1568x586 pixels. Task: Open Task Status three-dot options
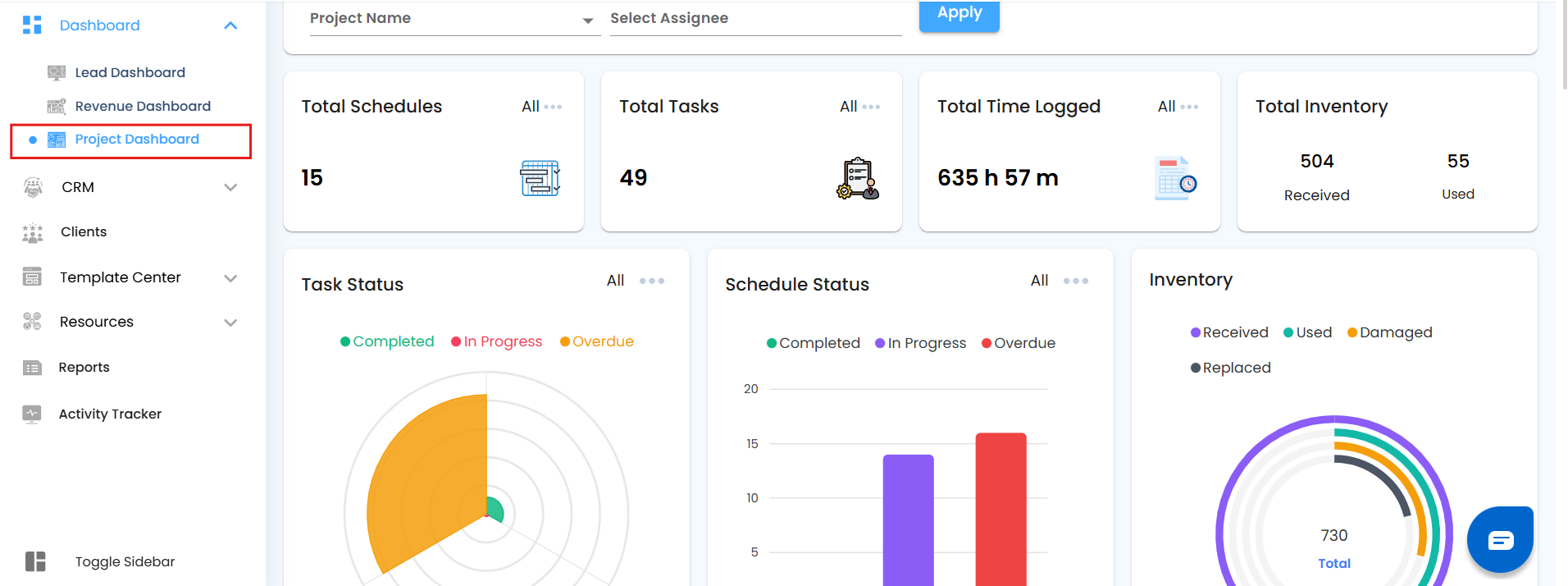tap(652, 281)
